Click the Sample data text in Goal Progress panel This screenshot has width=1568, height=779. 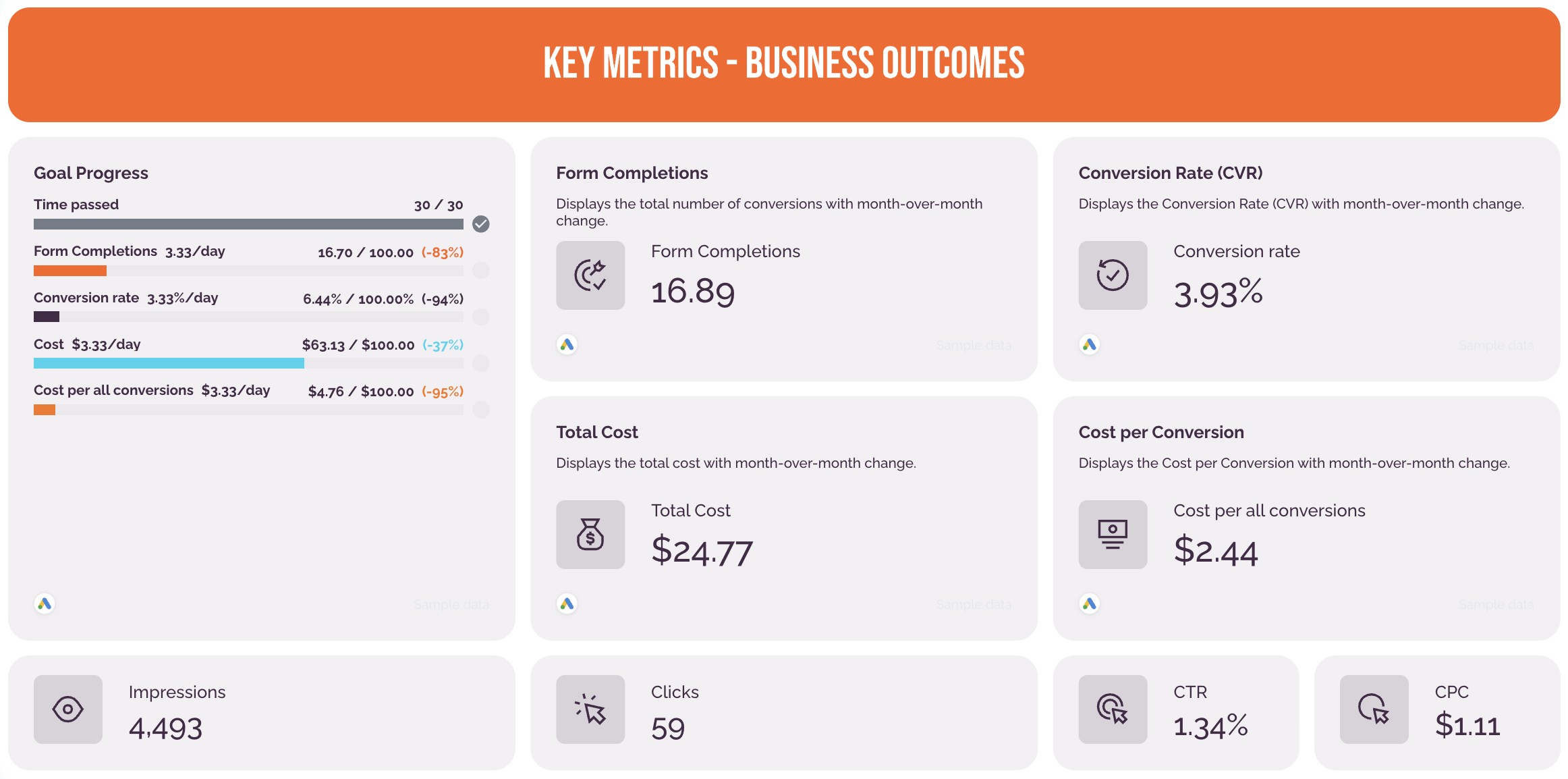(x=451, y=604)
